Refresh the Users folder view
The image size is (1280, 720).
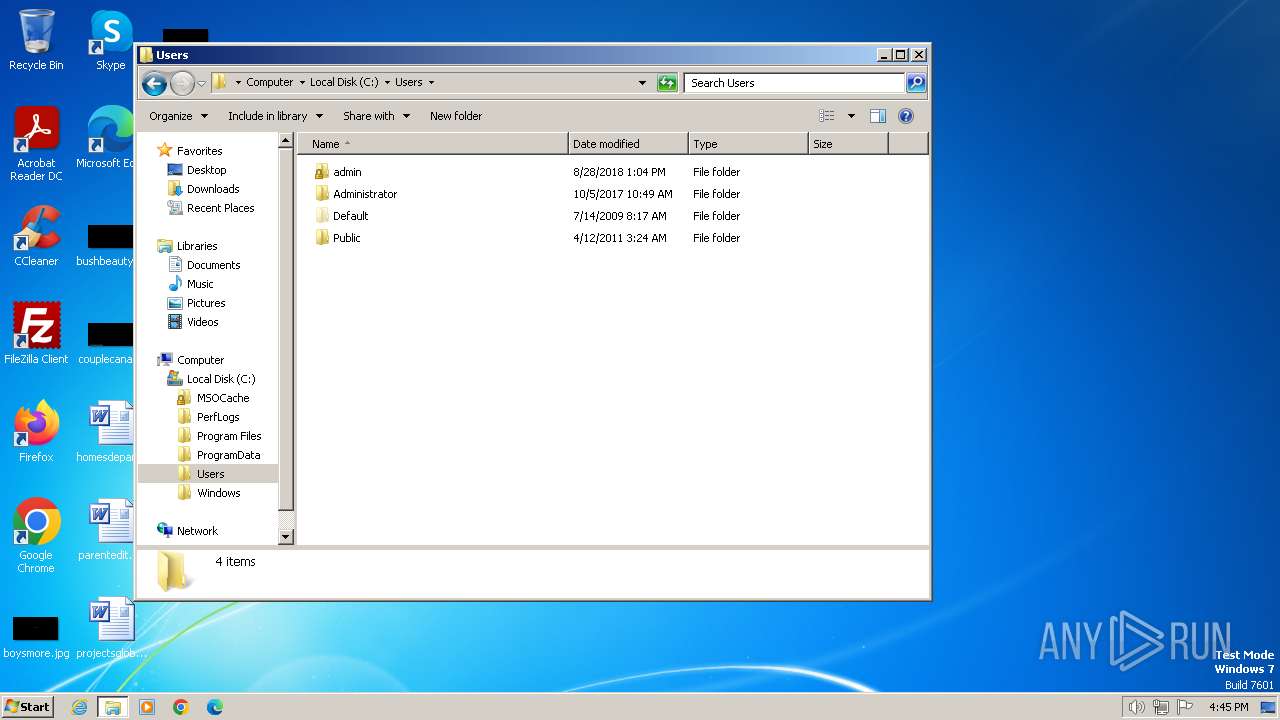click(x=667, y=83)
